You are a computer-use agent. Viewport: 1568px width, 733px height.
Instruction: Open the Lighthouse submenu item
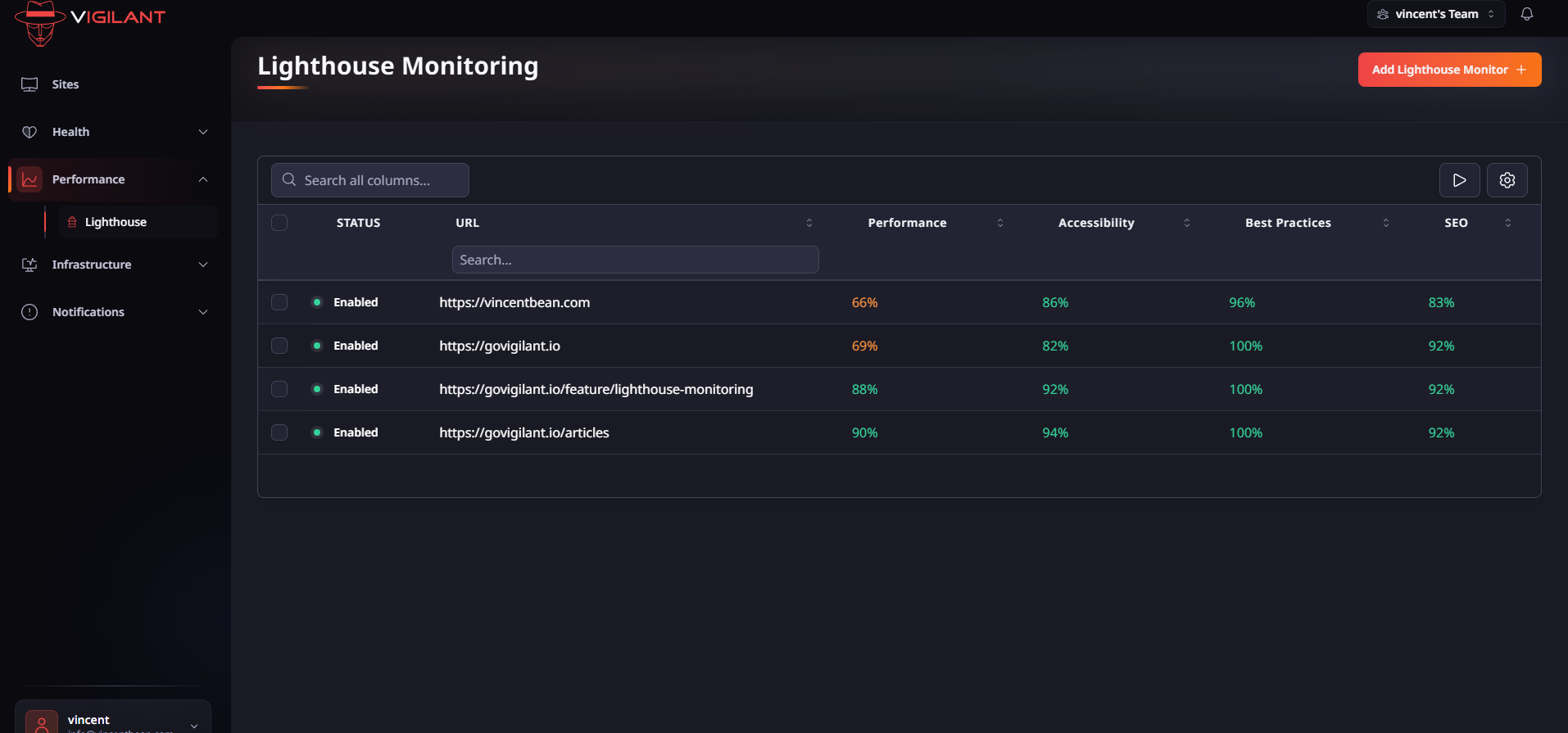pyautogui.click(x=116, y=222)
